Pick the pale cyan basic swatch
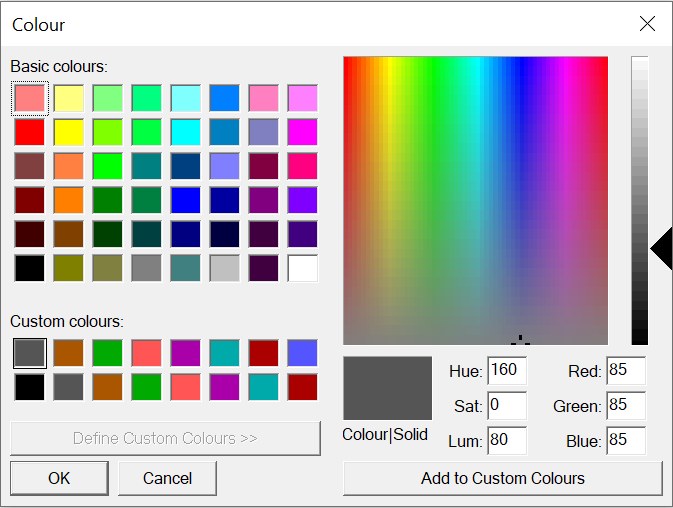The width and height of the screenshot is (673, 508). click(x=185, y=98)
